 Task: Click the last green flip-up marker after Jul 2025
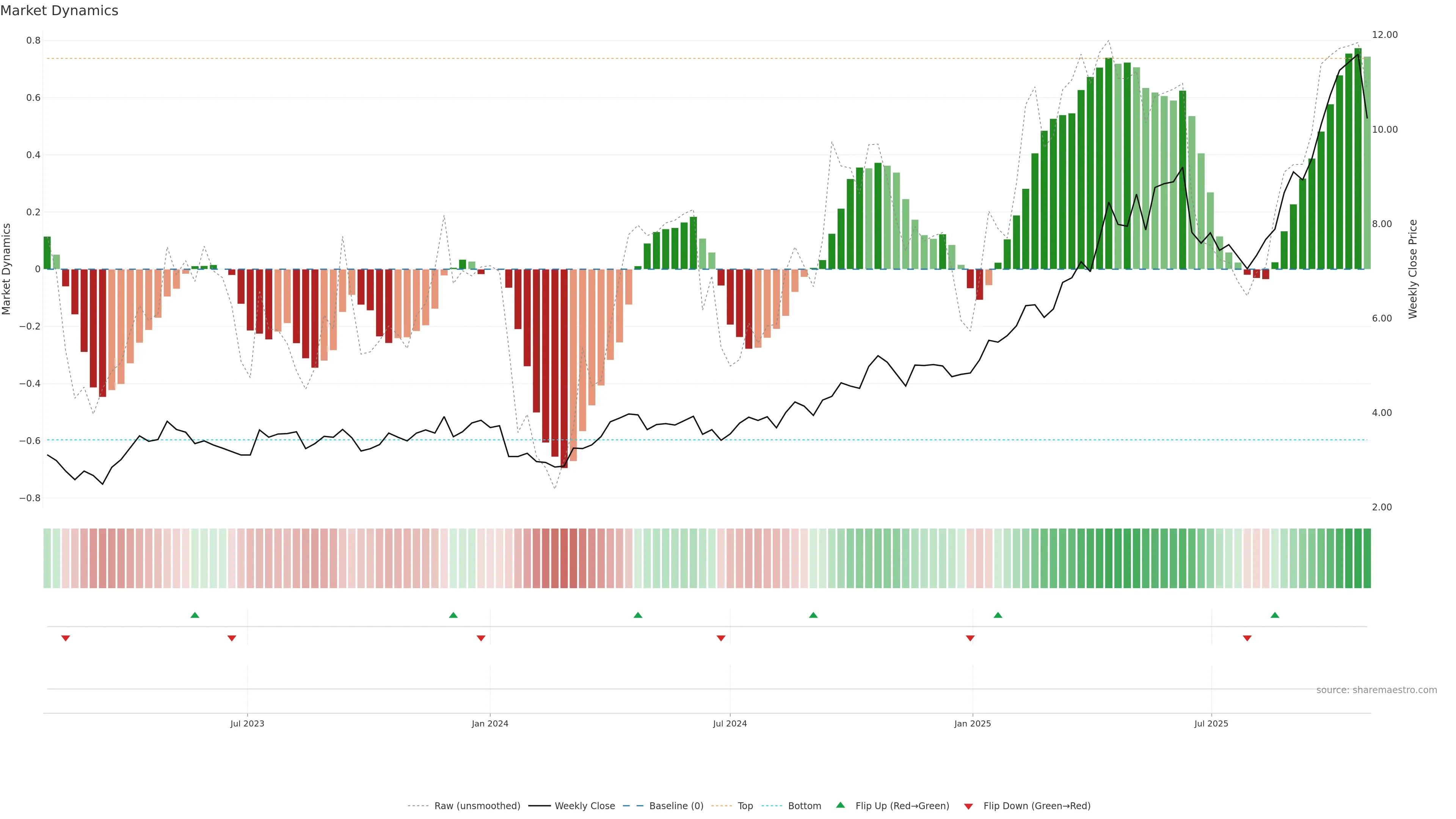[x=1274, y=615]
